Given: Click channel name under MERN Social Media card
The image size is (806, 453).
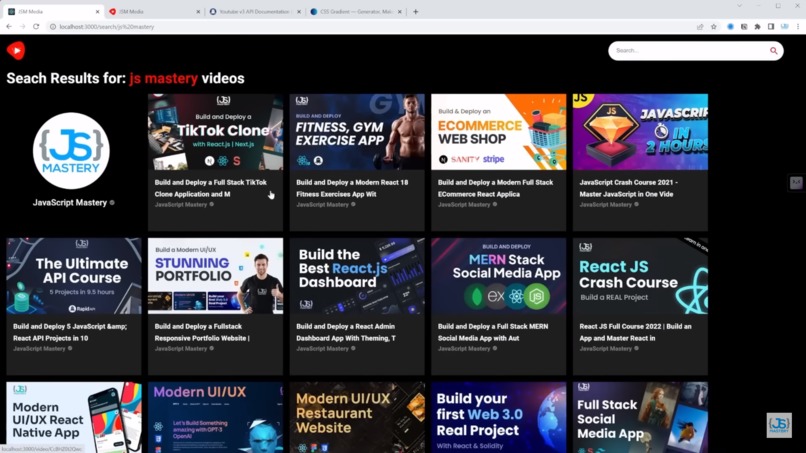Looking at the screenshot, I should (x=464, y=349).
